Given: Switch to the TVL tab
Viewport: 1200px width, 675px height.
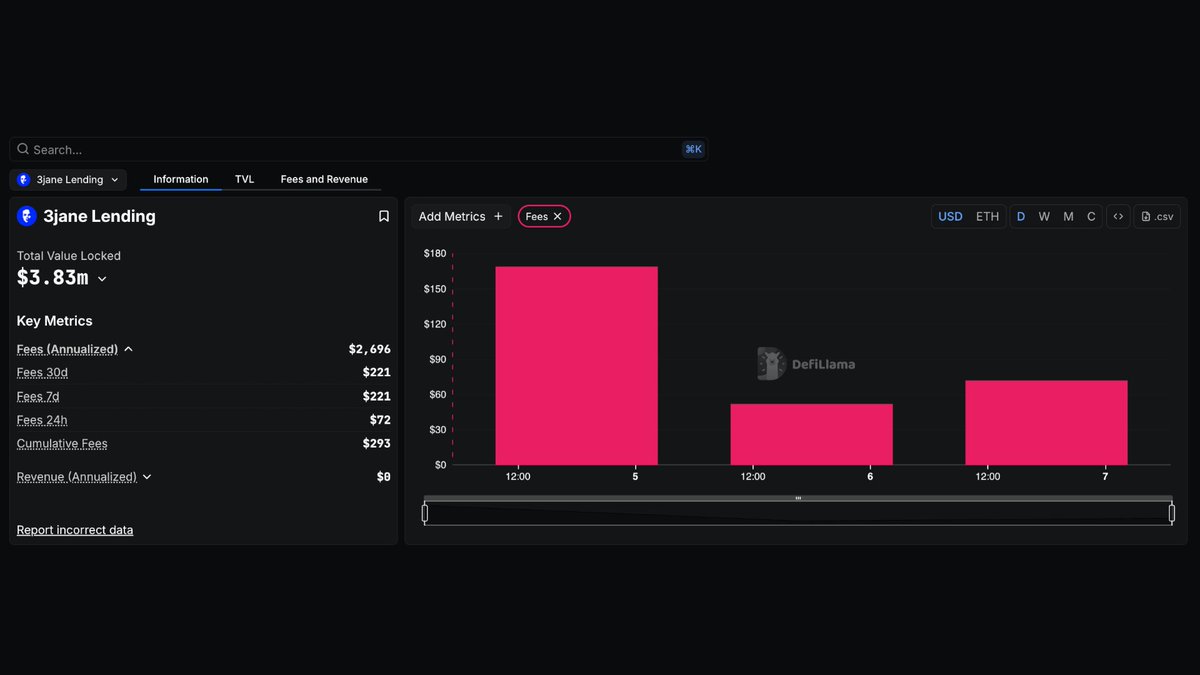Looking at the screenshot, I should coord(245,179).
